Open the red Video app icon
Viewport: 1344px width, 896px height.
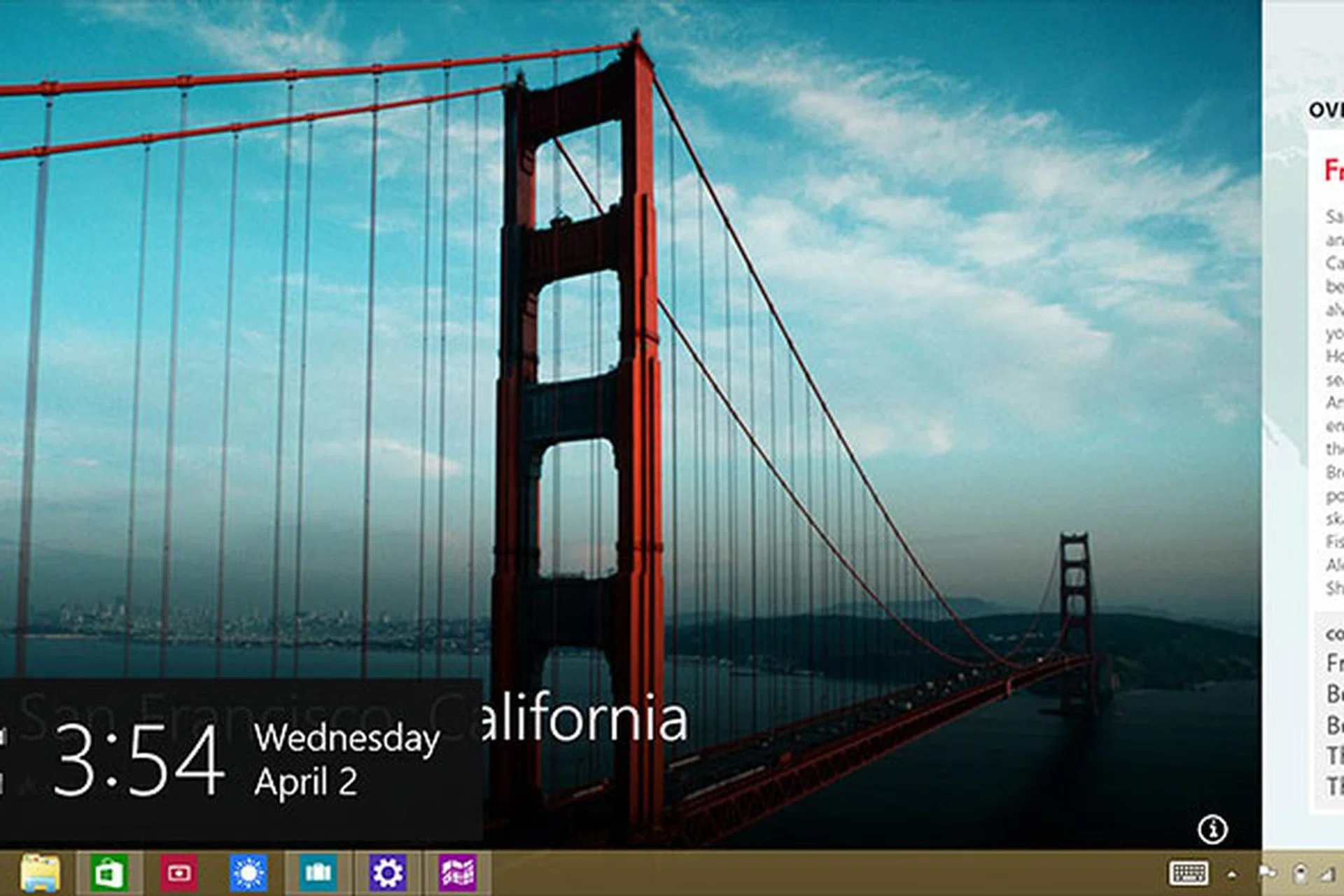coord(179,873)
